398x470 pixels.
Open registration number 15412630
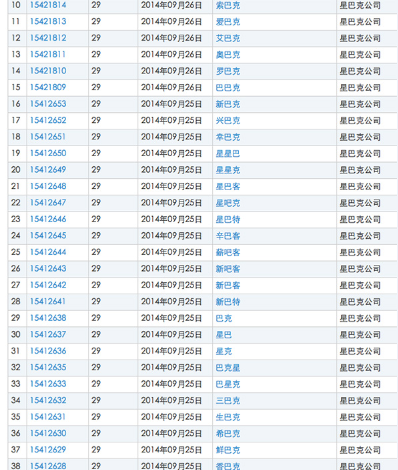click(x=48, y=434)
